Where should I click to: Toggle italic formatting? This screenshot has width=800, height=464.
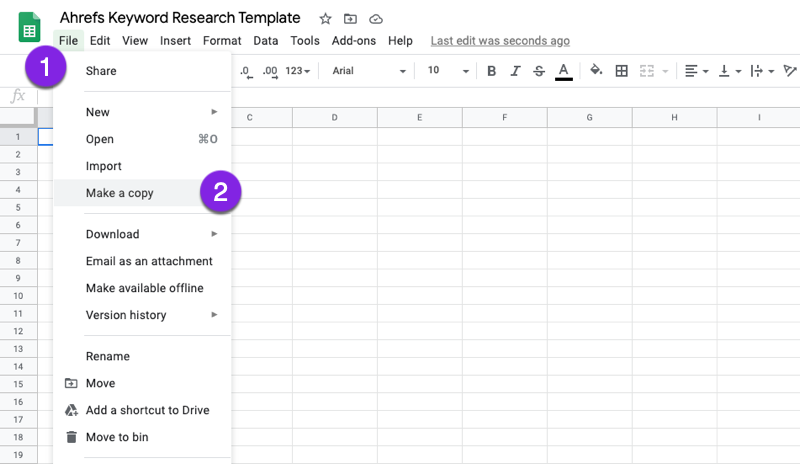[x=515, y=71]
